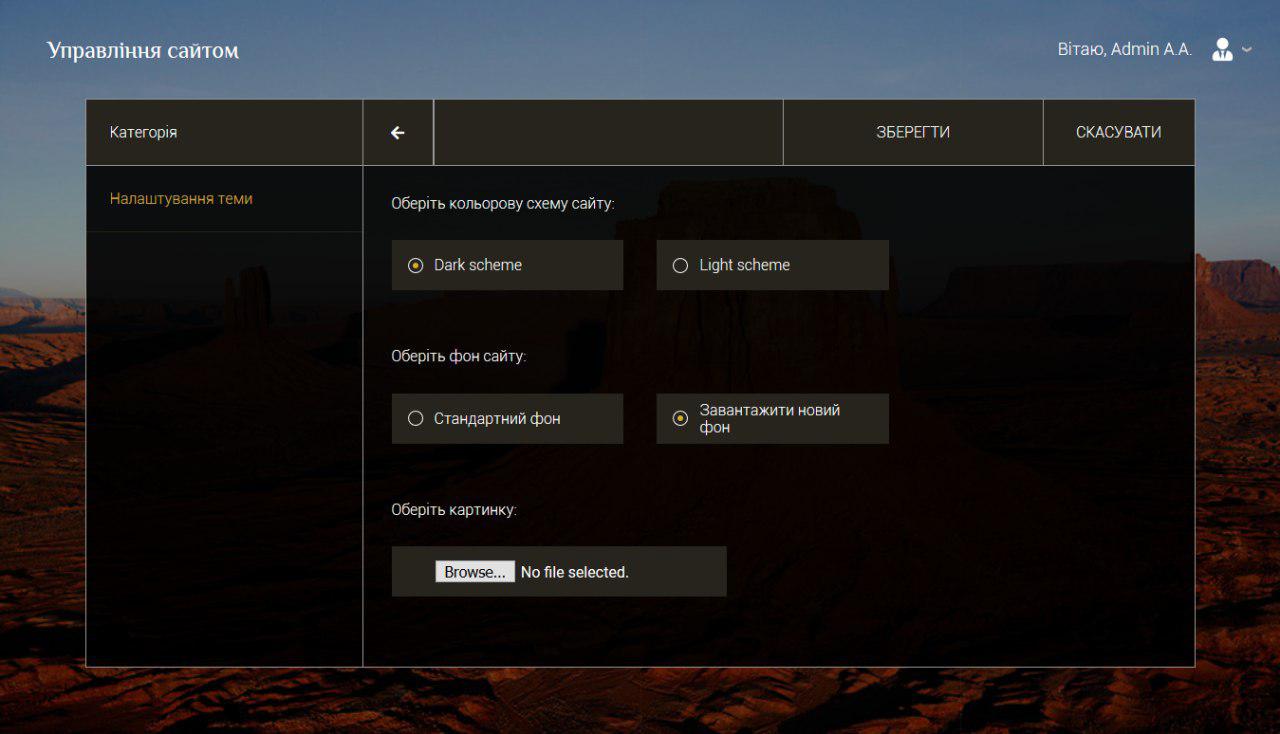The image size is (1280, 734).
Task: Choose the Стандартний фон radio circle
Action: [416, 419]
